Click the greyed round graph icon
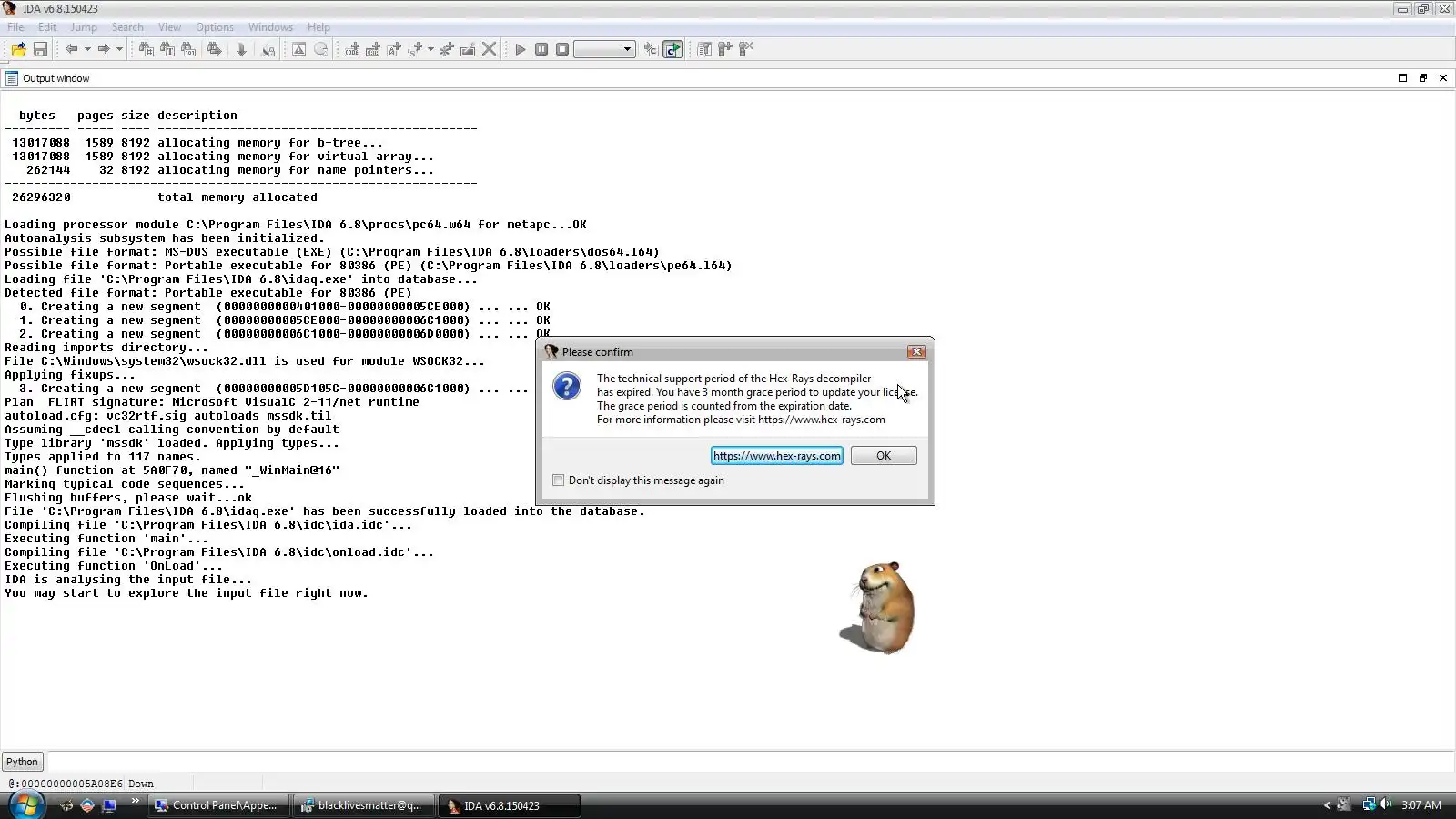The width and height of the screenshot is (1456, 819). pos(320,49)
